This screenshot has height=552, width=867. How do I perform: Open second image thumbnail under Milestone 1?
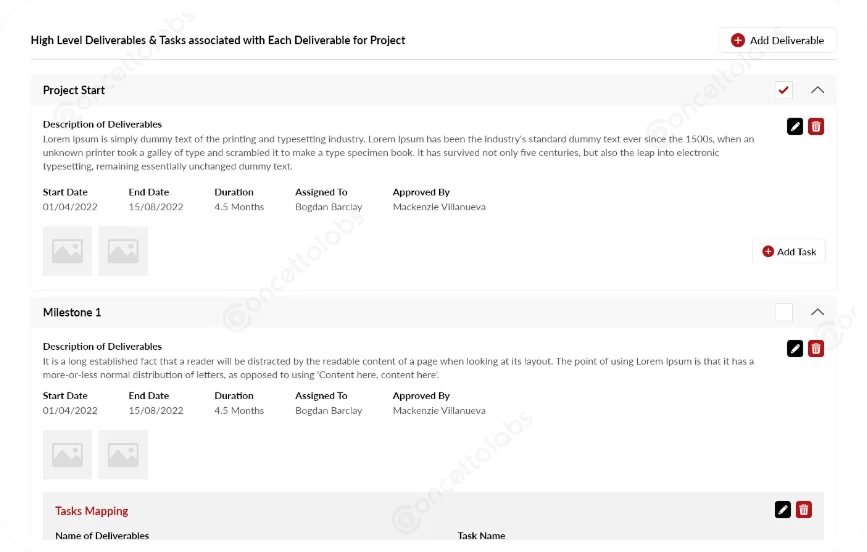tap(123, 455)
